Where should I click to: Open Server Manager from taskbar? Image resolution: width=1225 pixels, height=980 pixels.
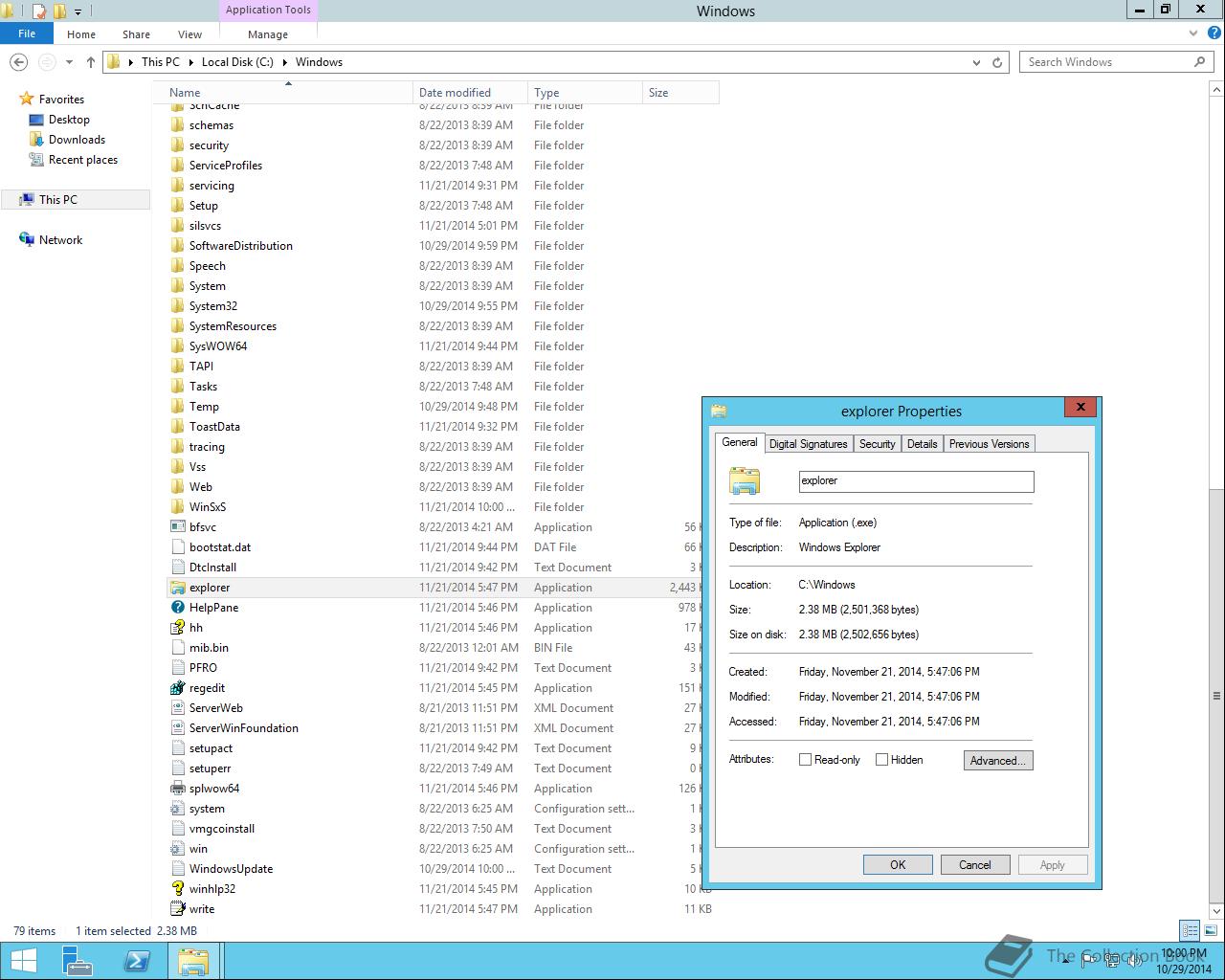78,961
